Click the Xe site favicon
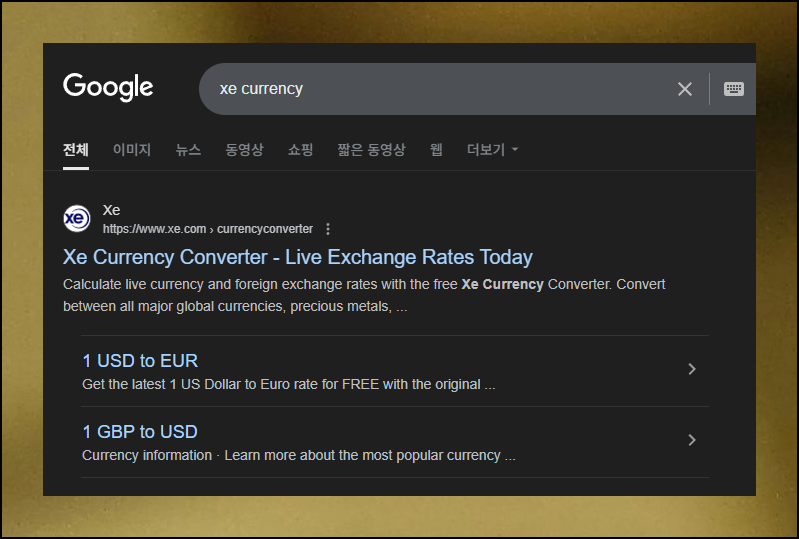 76,219
